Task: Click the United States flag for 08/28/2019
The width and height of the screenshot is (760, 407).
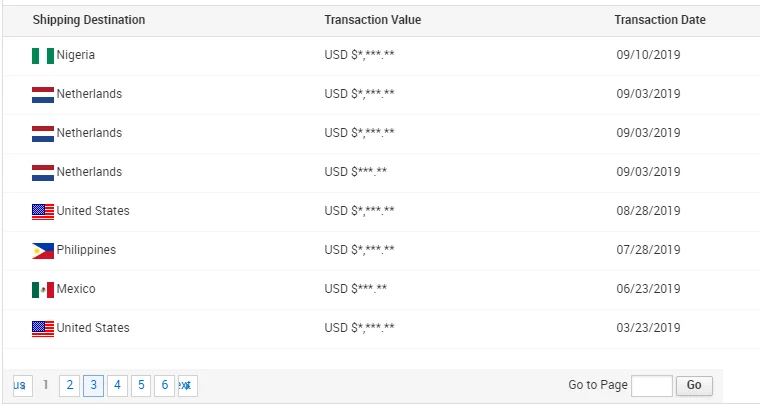Action: click(42, 211)
